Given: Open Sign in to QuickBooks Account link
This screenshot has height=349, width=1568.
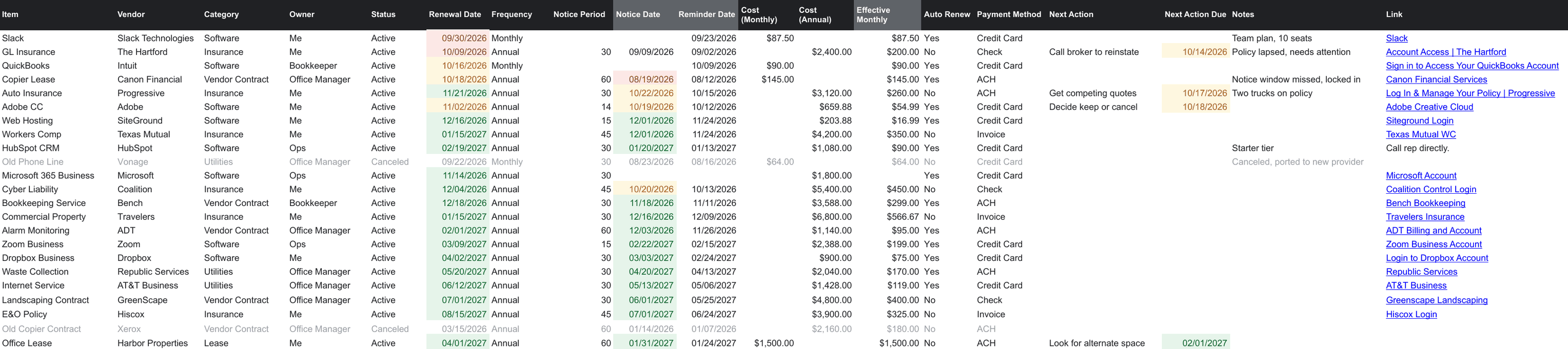Looking at the screenshot, I should pyautogui.click(x=1472, y=66).
